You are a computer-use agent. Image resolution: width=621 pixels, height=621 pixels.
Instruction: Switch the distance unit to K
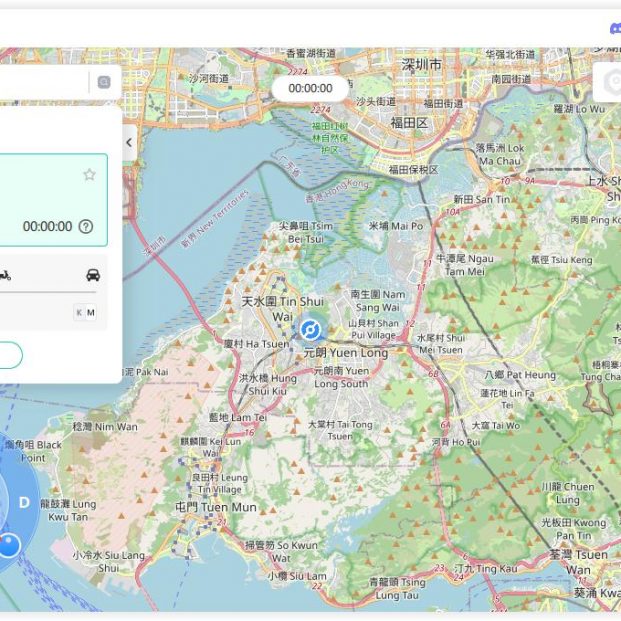(x=78, y=313)
